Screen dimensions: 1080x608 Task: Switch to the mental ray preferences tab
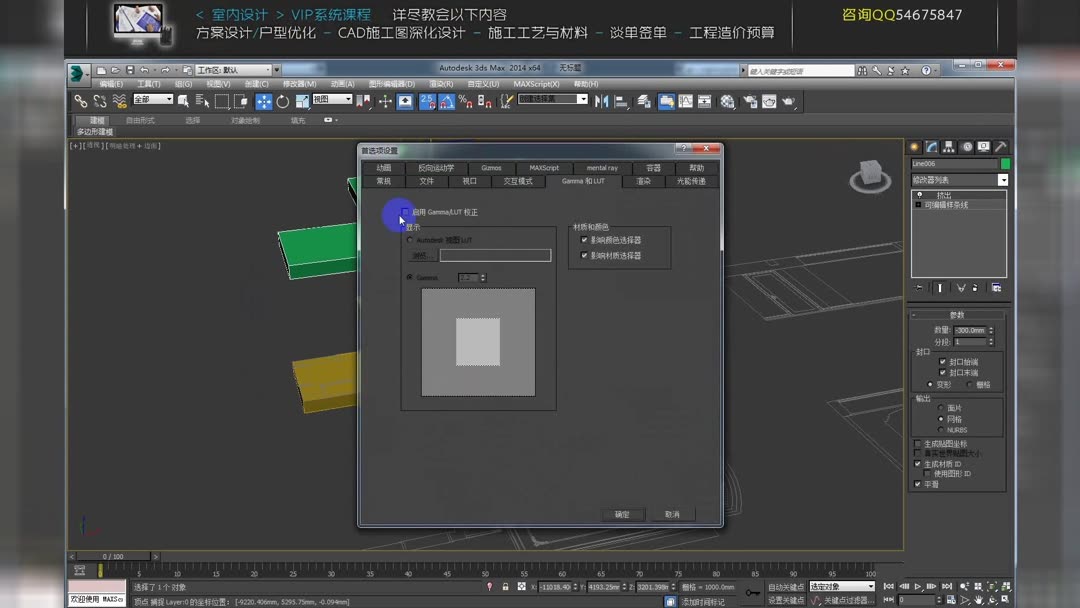600,168
